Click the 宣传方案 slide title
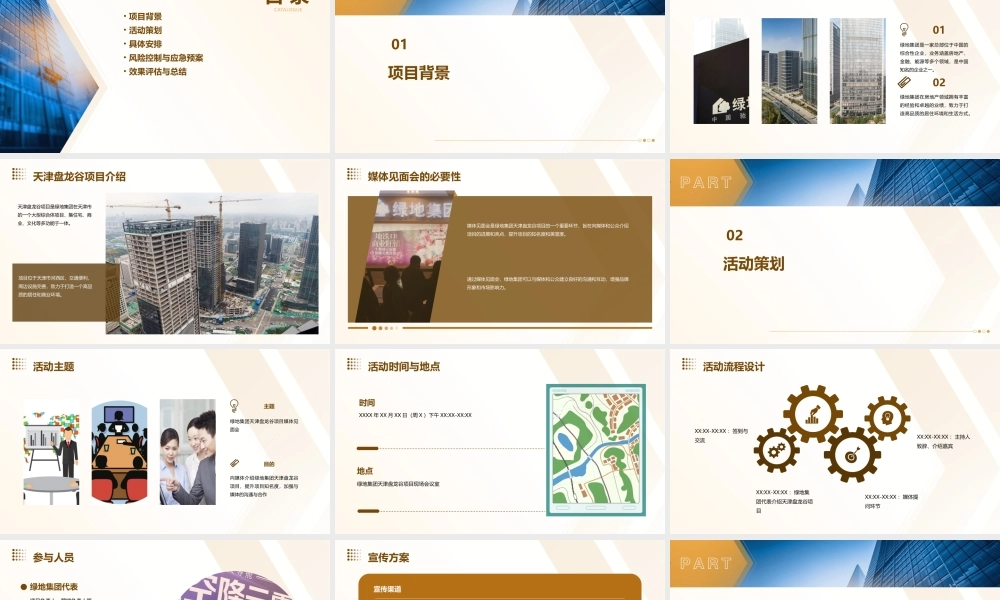Screen dimensions: 1000x600 pyautogui.click(x=388, y=557)
